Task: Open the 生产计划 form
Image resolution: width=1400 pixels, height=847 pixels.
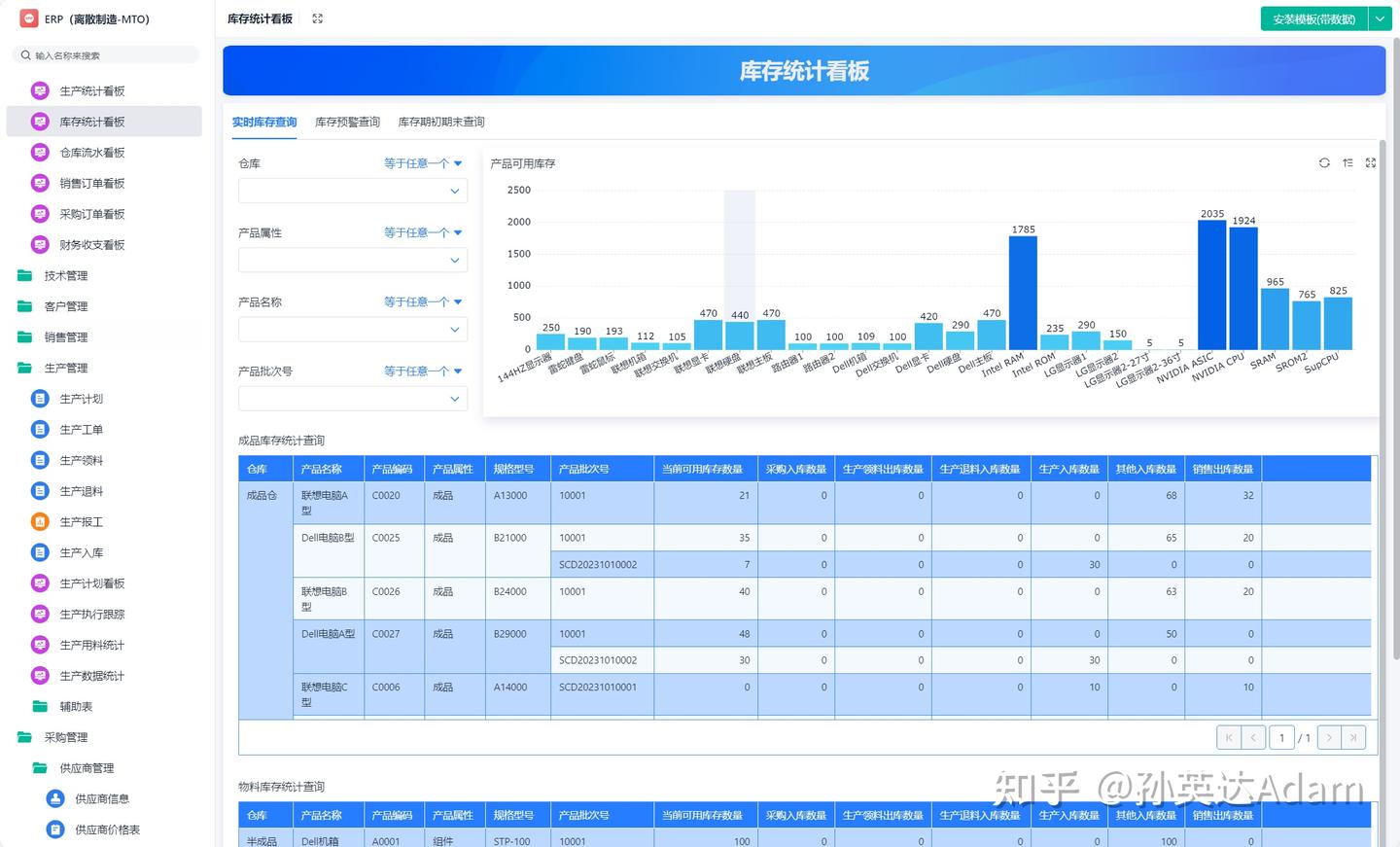Action: [x=81, y=399]
